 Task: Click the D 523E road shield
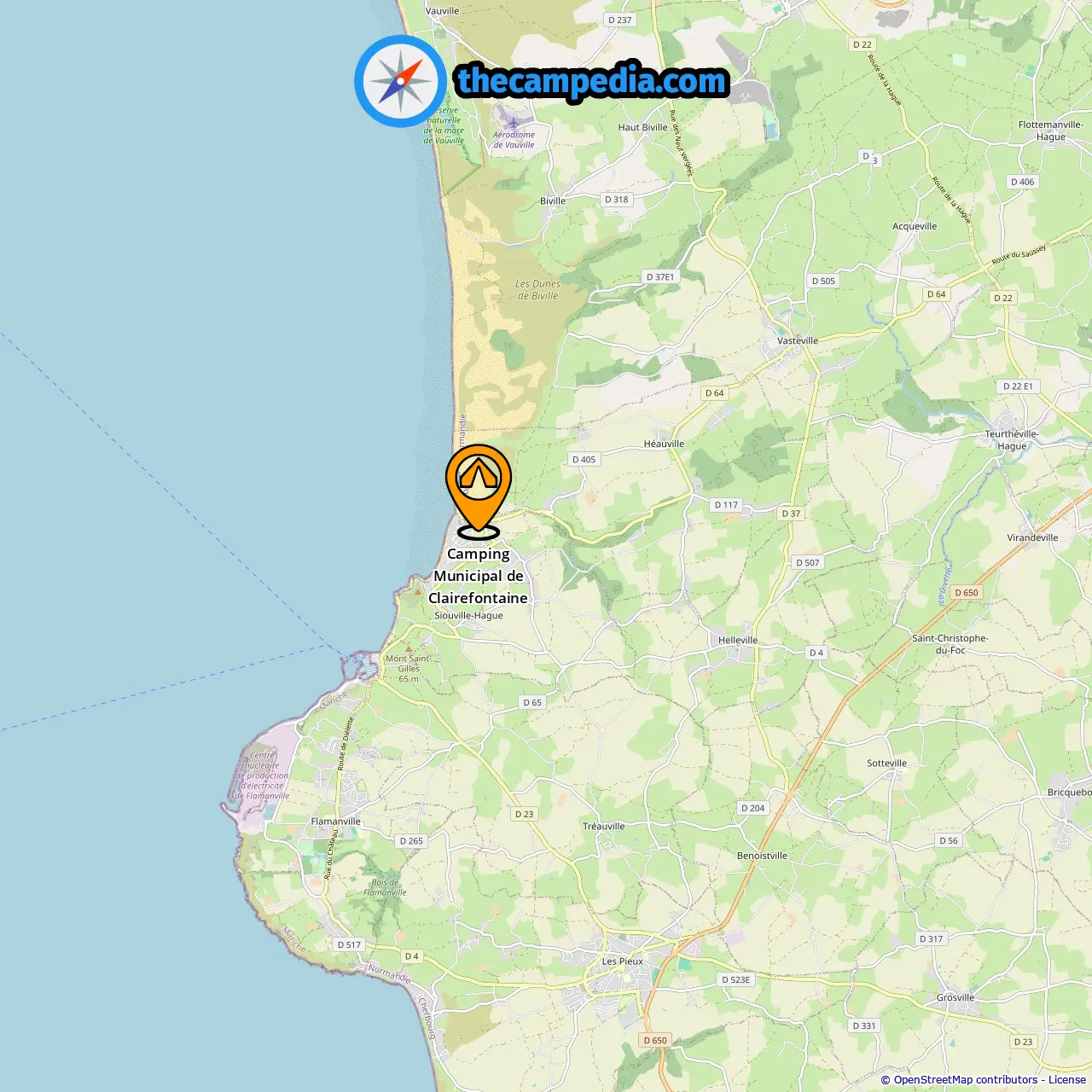(x=736, y=979)
